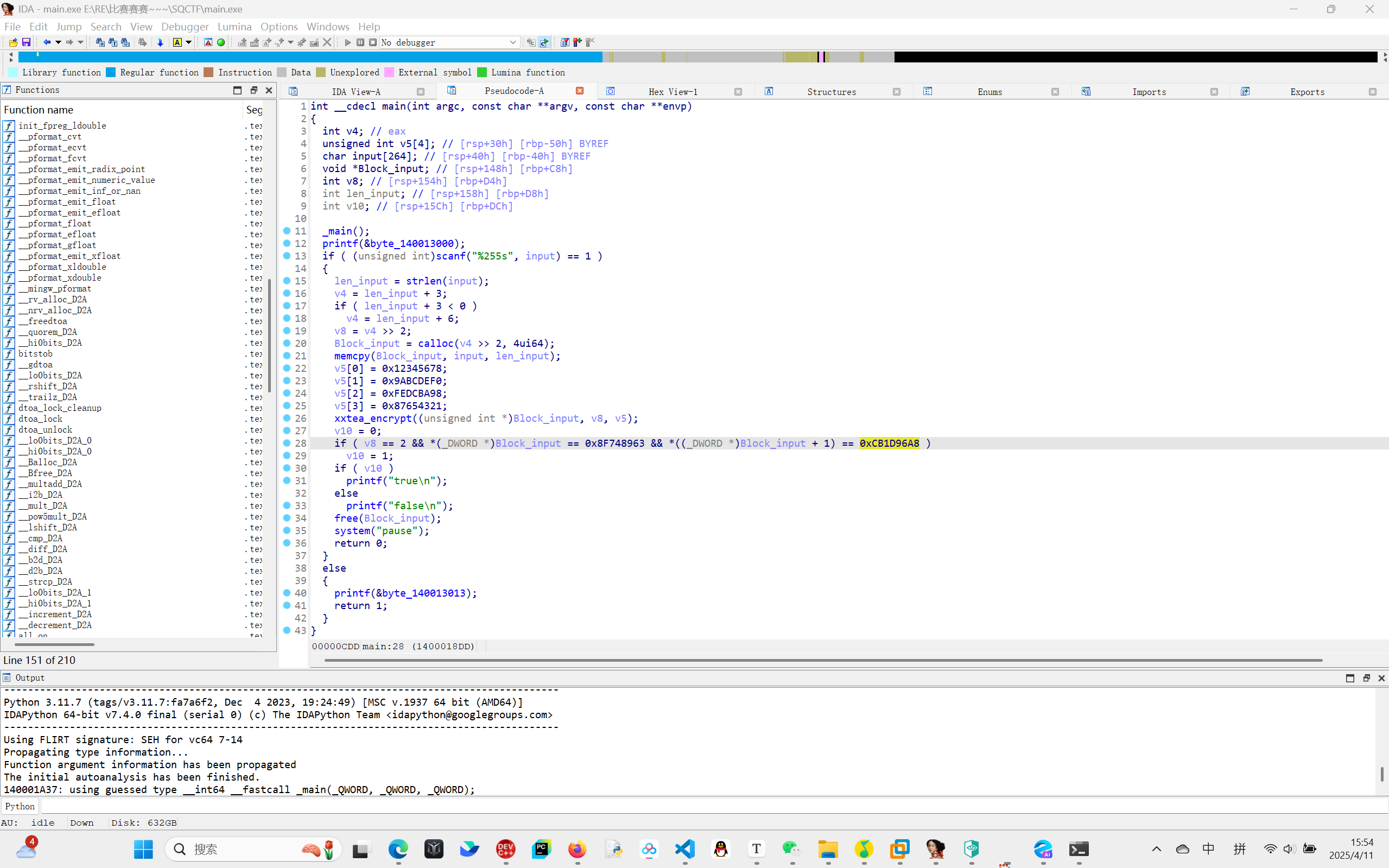This screenshot has width=1389, height=868.
Task: Click the Open file toolbar icon
Action: 13,42
